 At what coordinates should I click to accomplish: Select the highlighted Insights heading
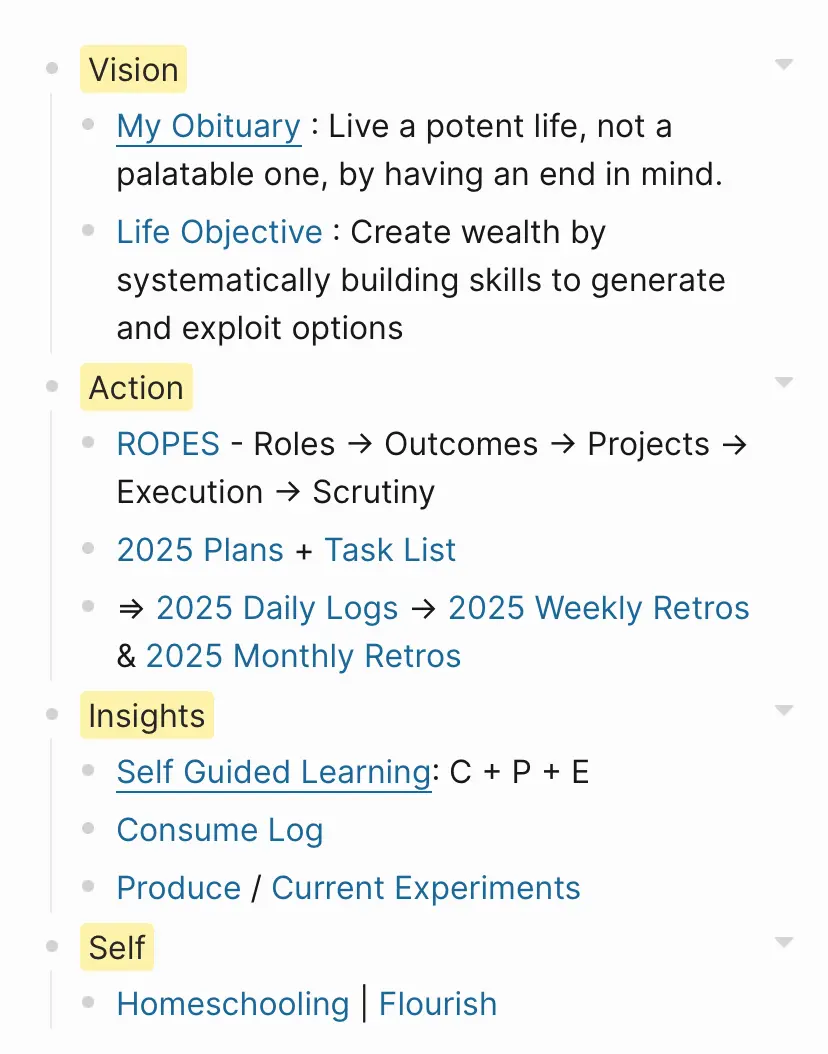pyautogui.click(x=146, y=717)
